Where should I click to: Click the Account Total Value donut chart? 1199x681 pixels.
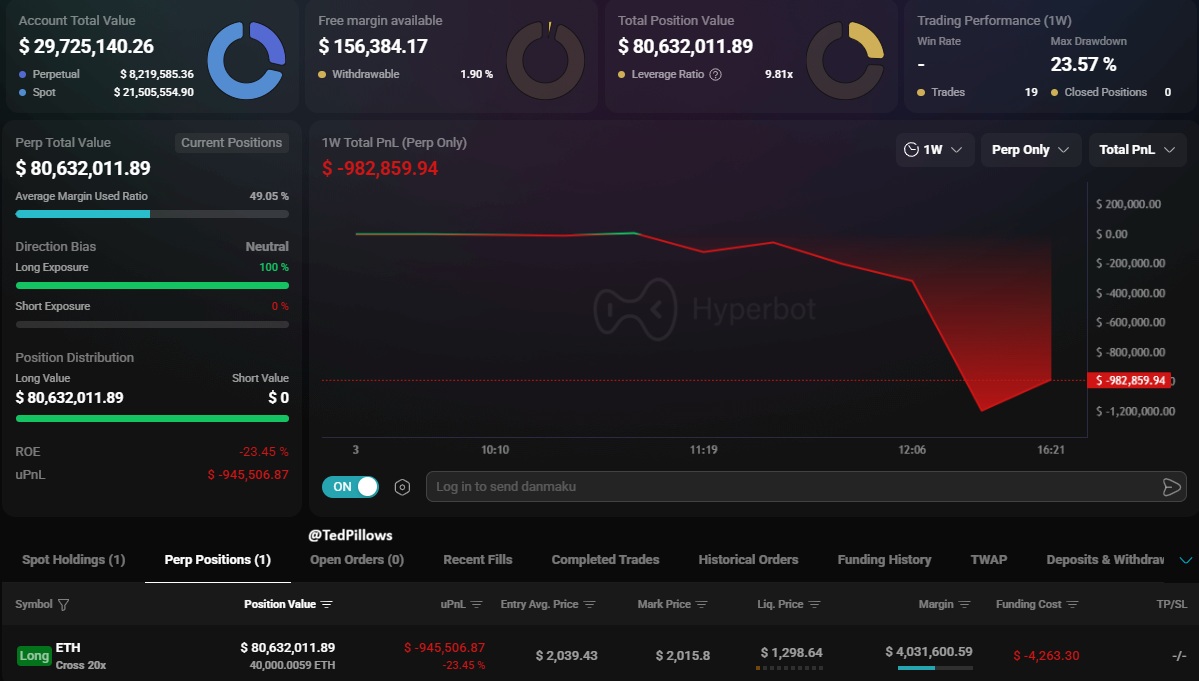click(x=246, y=60)
